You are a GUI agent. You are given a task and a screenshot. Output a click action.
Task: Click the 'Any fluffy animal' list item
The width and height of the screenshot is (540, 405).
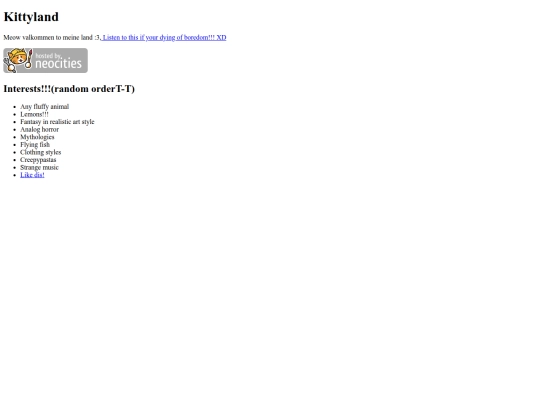pos(44,107)
